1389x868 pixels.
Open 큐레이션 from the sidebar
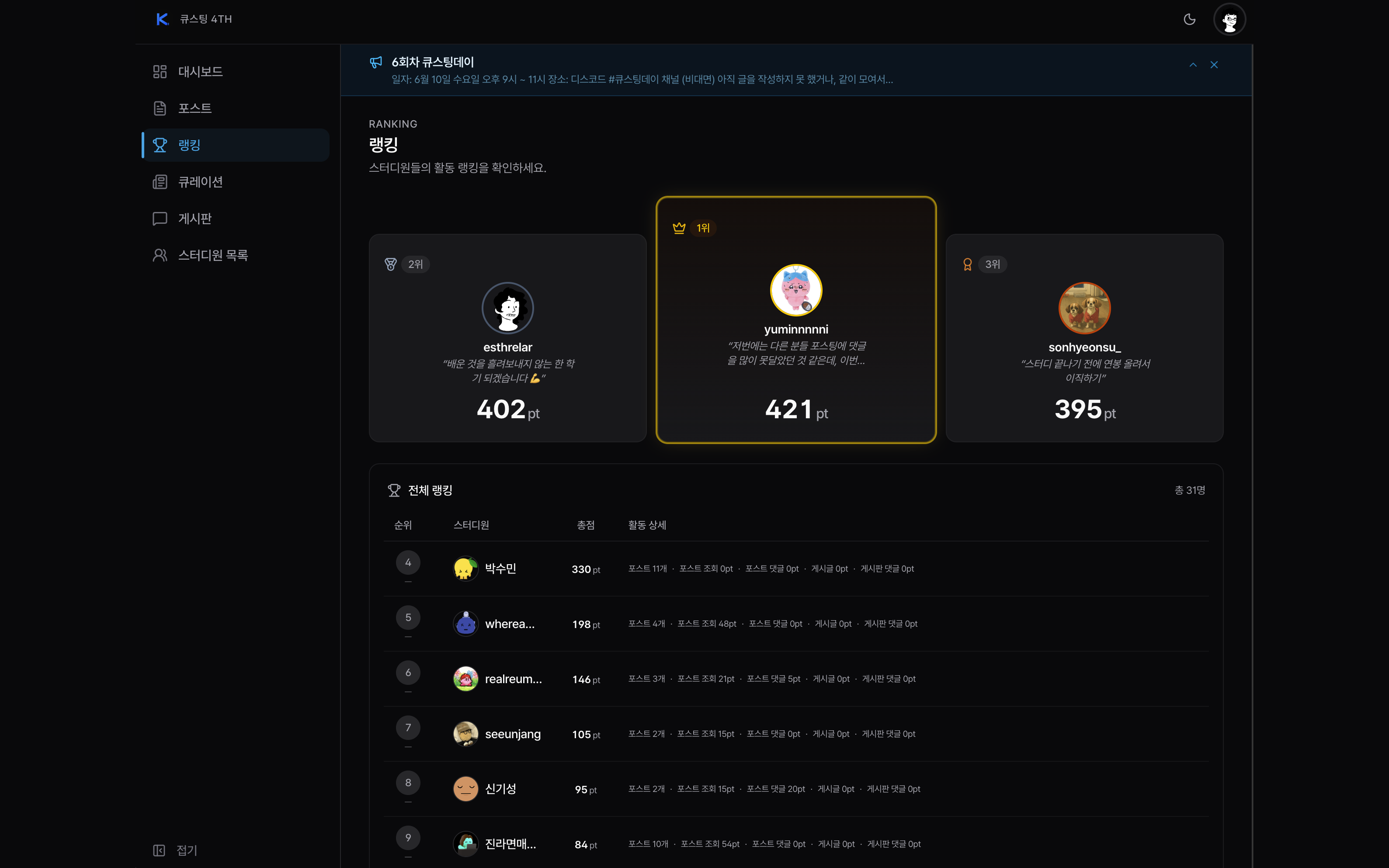[x=236, y=182]
